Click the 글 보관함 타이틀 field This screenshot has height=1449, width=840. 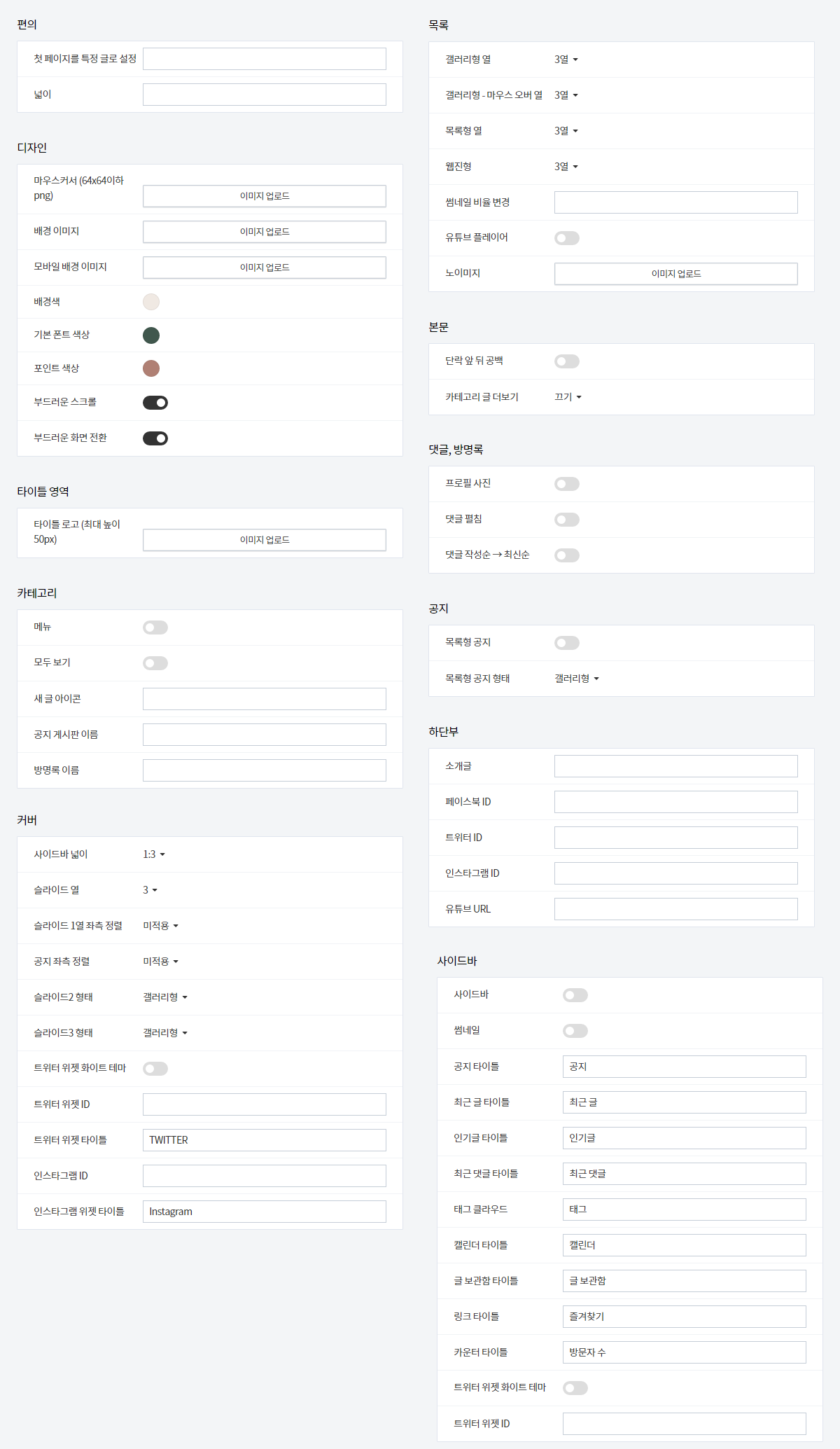pyautogui.click(x=685, y=1281)
